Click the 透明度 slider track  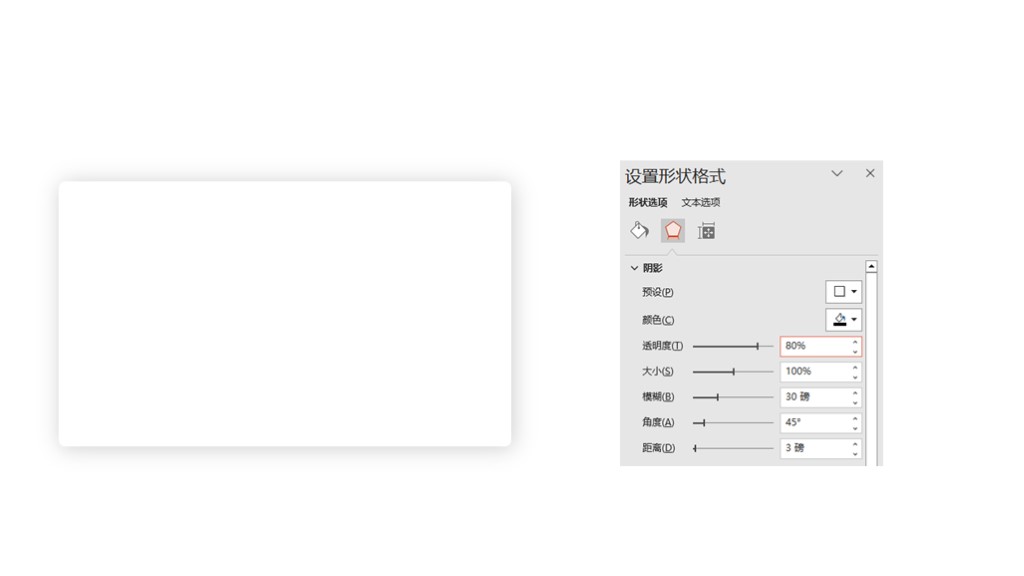[x=733, y=346]
